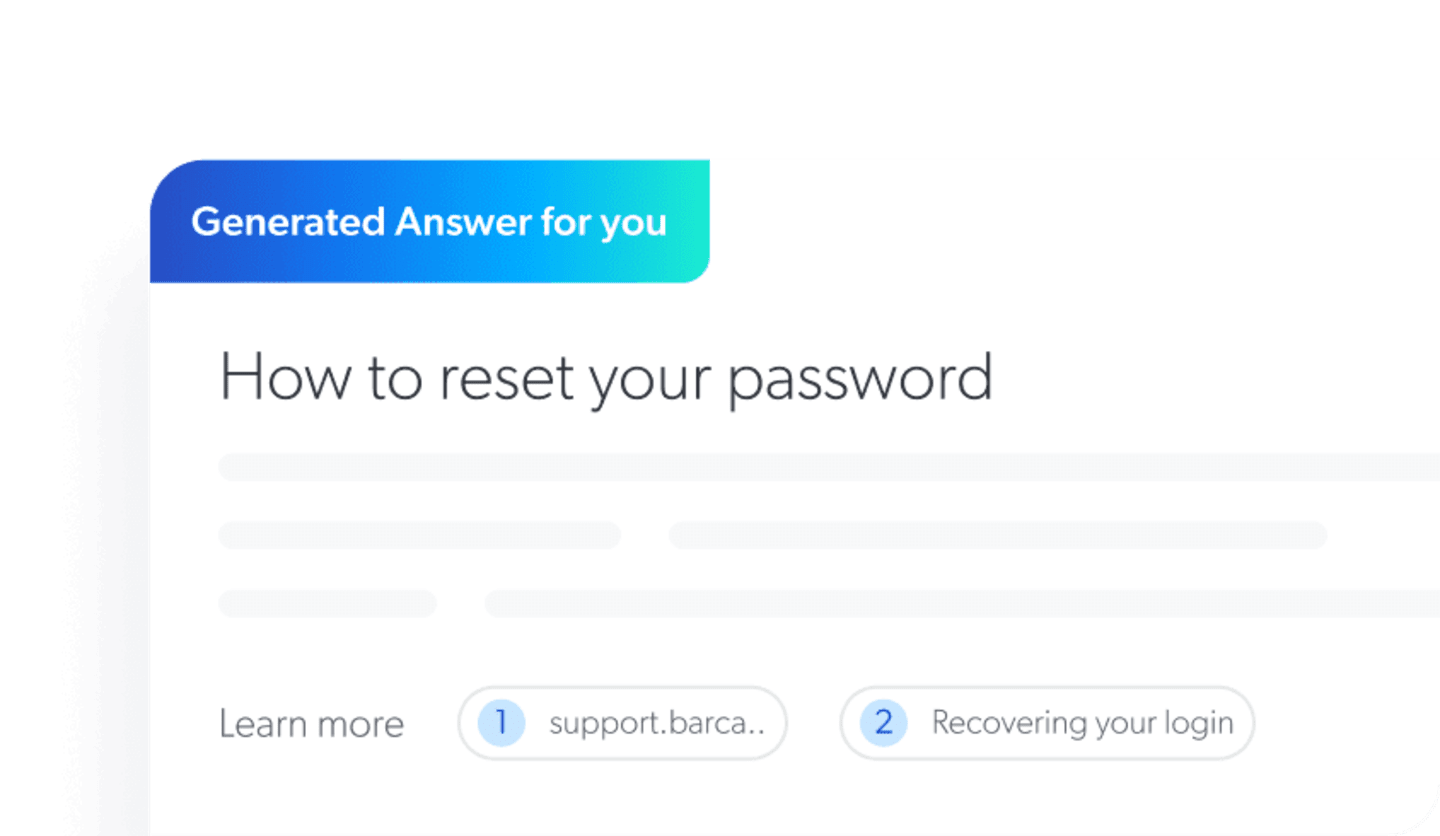Click the word "password" in the heading
Viewport: 1440px width, 836px height.
pos(859,381)
